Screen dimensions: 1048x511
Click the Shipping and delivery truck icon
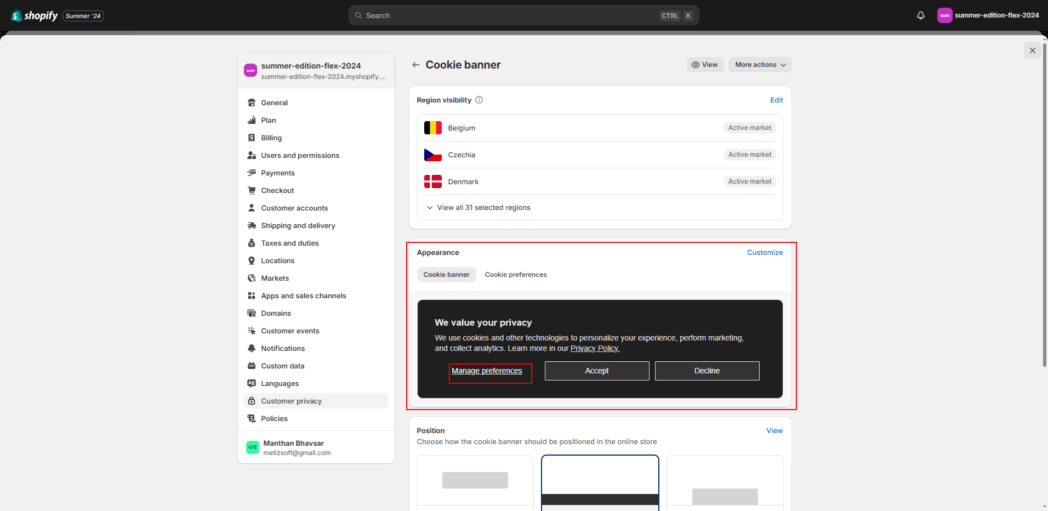coord(251,226)
